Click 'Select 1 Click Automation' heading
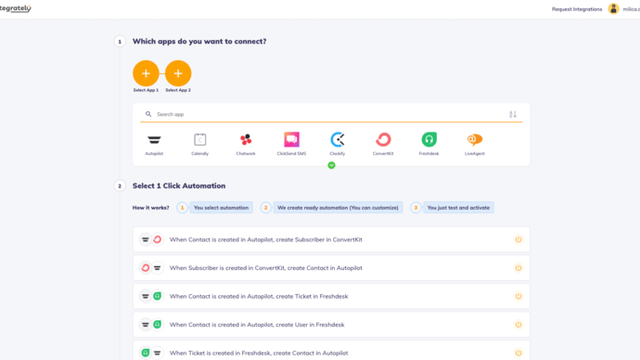 pyautogui.click(x=179, y=186)
